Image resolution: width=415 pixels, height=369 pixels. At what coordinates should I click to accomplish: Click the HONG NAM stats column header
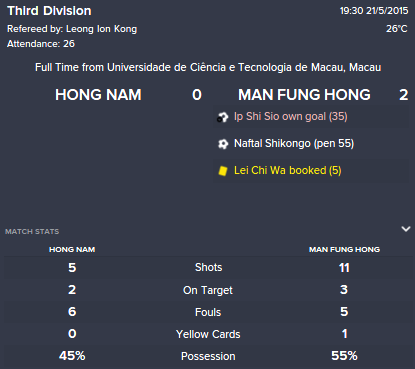click(72, 250)
